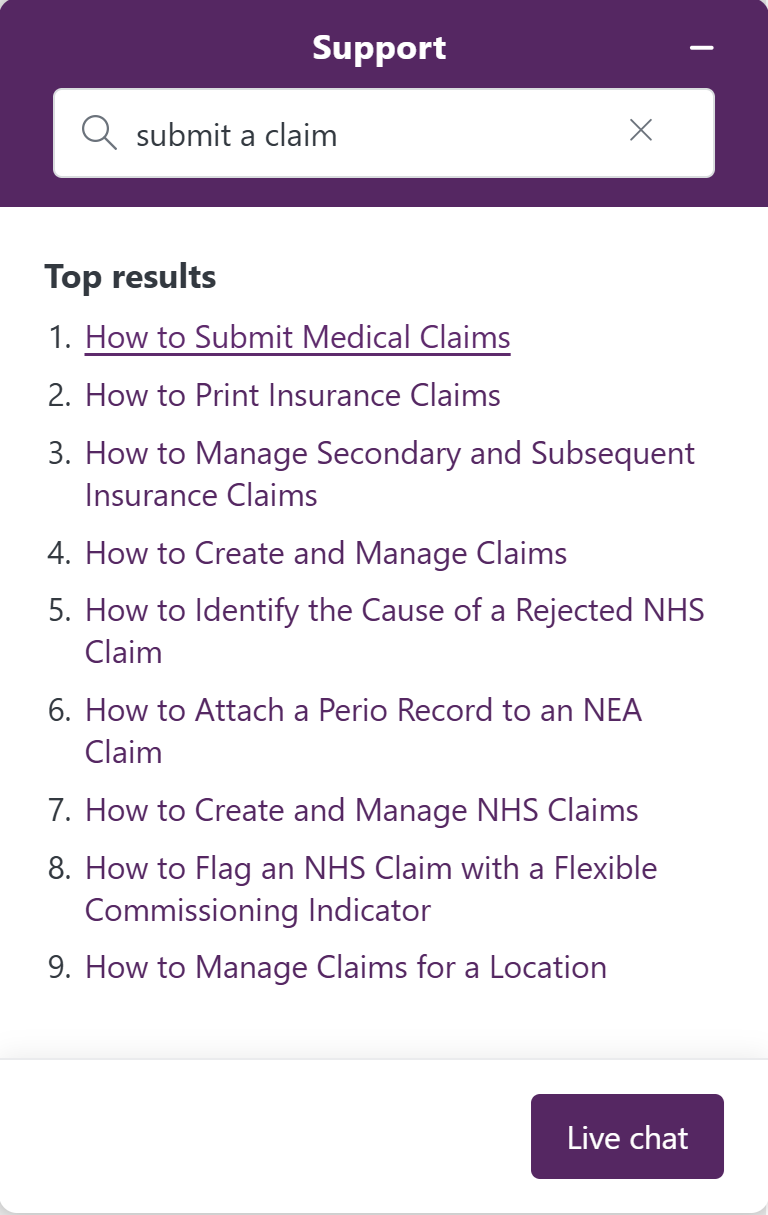Open the Flexible Commissioning Indicator article

click(x=371, y=868)
